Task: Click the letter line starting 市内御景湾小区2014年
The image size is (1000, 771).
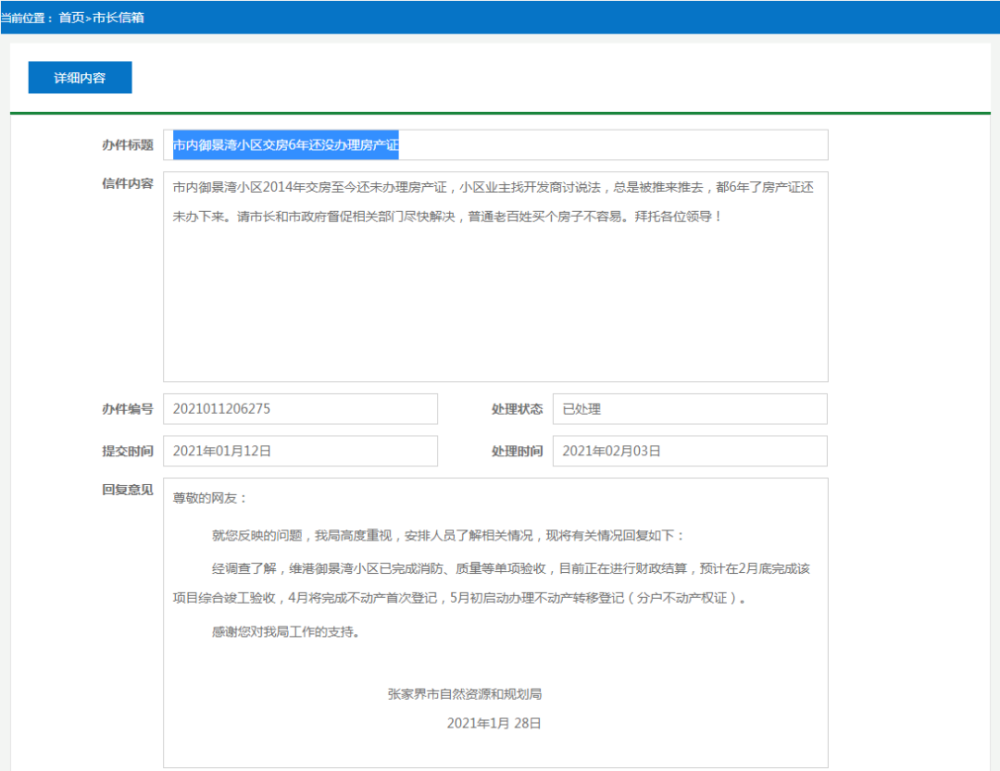Action: 493,187
